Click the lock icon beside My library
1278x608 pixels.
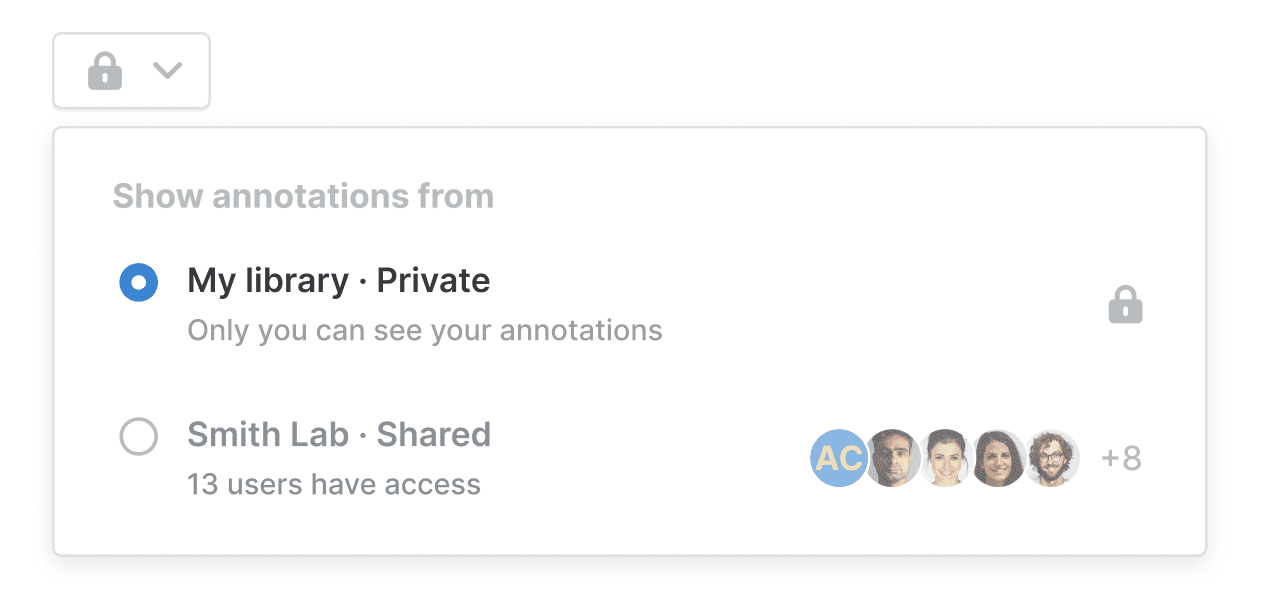click(x=1125, y=305)
